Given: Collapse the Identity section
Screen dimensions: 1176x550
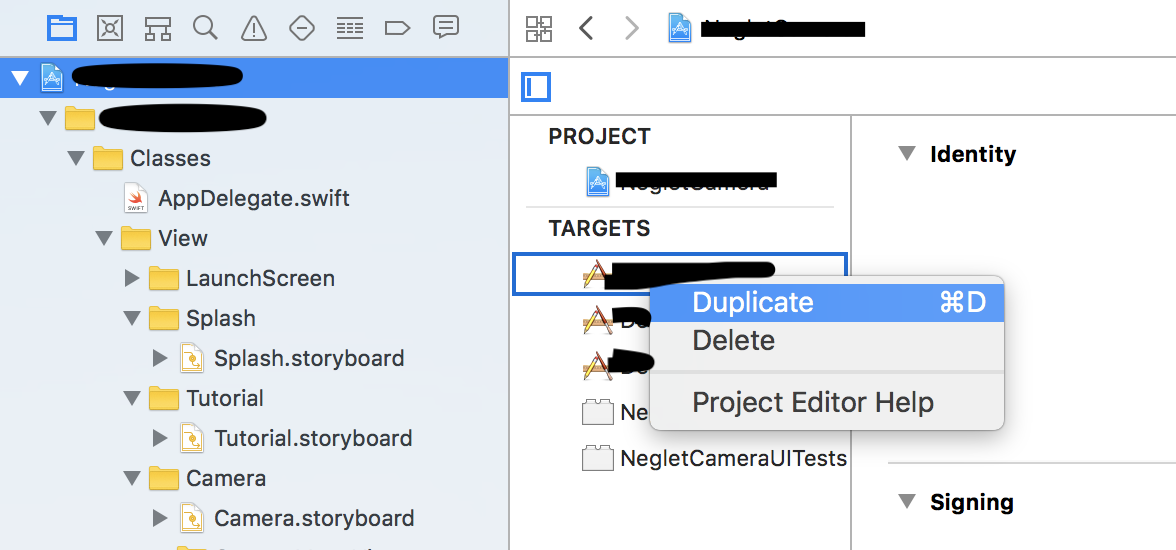Looking at the screenshot, I should pos(908,154).
